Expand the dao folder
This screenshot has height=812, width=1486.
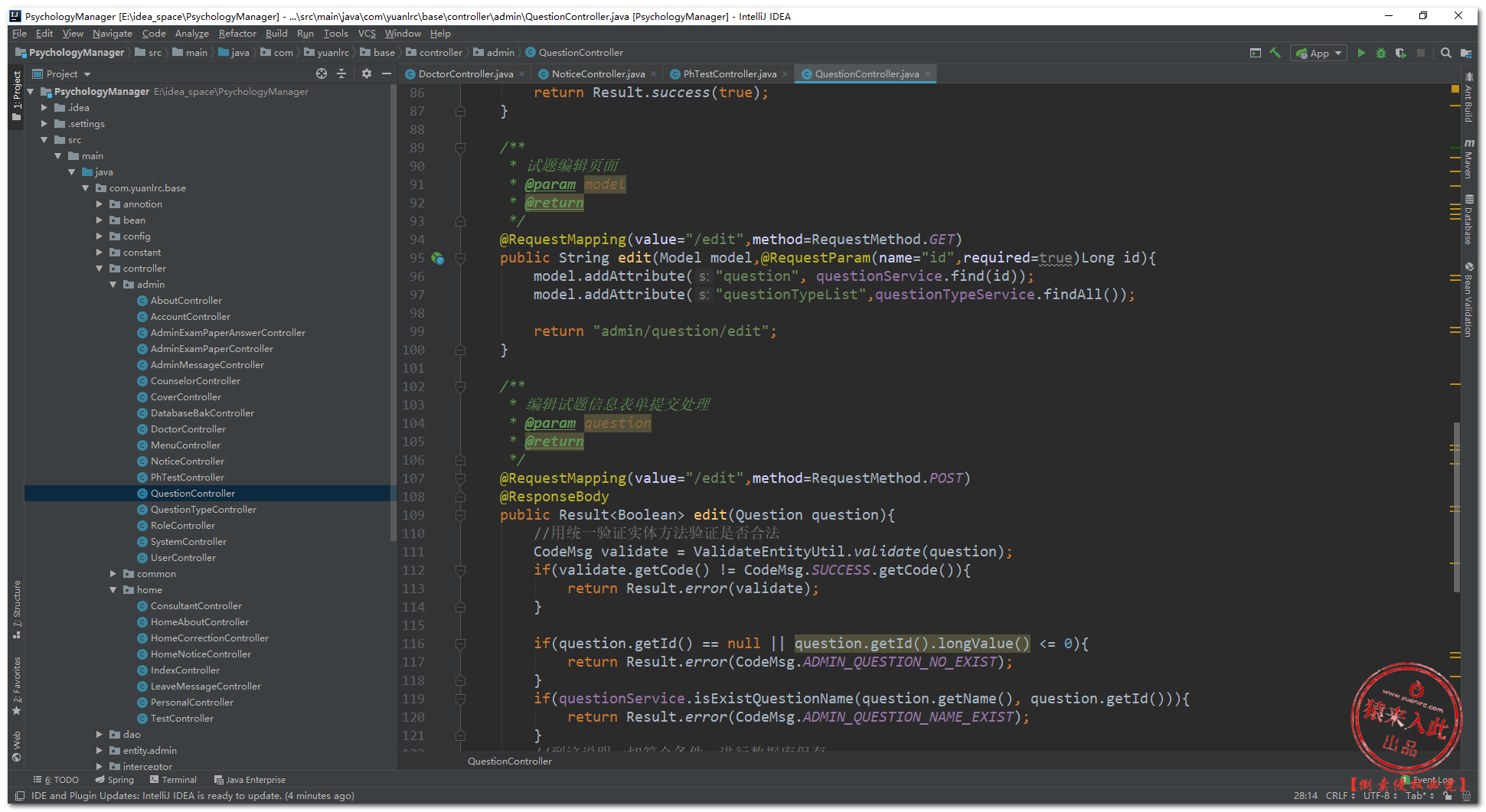[x=100, y=735]
